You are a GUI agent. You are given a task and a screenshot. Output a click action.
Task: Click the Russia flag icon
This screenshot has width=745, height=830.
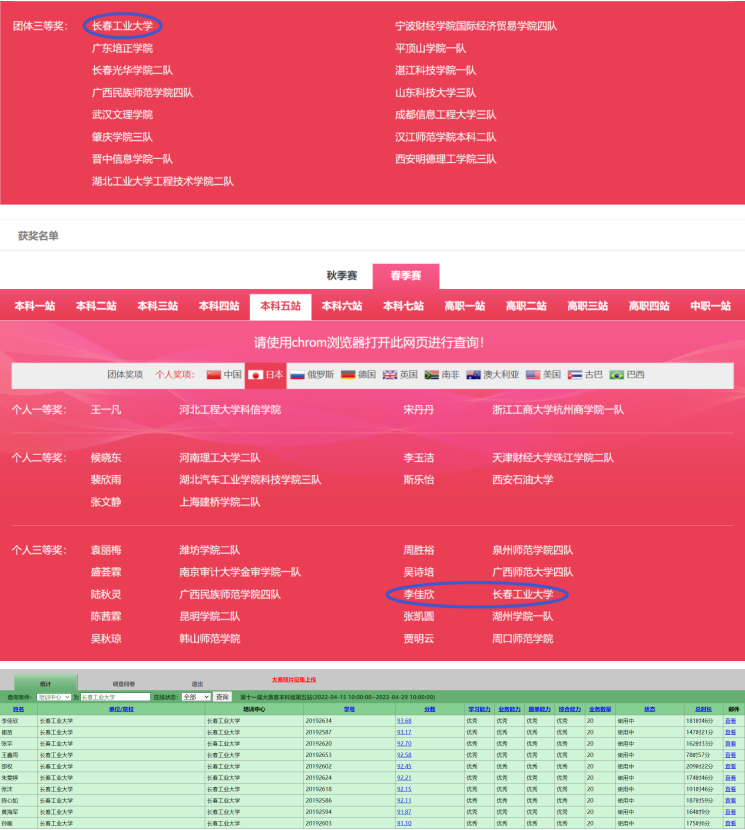coord(297,375)
